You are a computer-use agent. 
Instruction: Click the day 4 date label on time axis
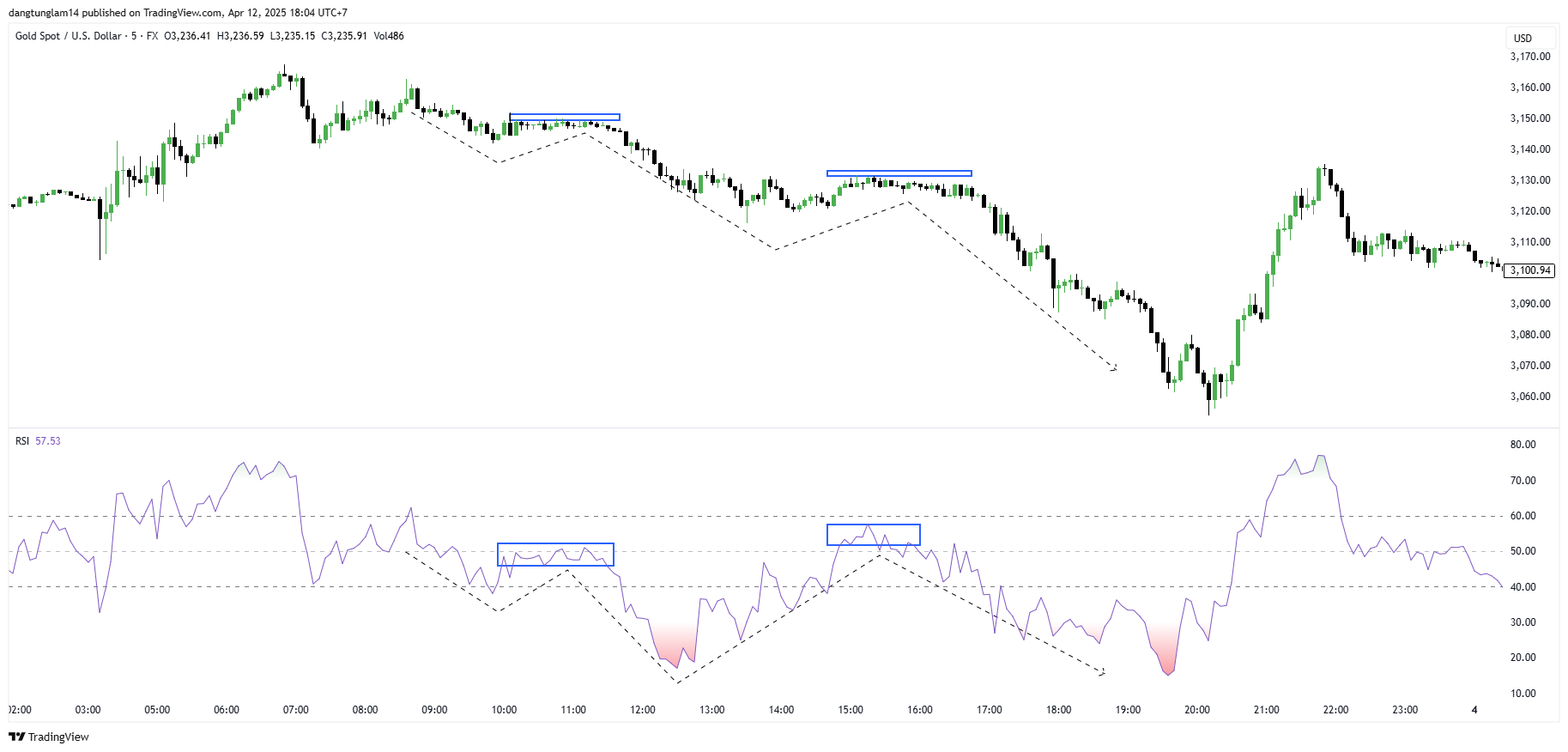[x=1474, y=710]
